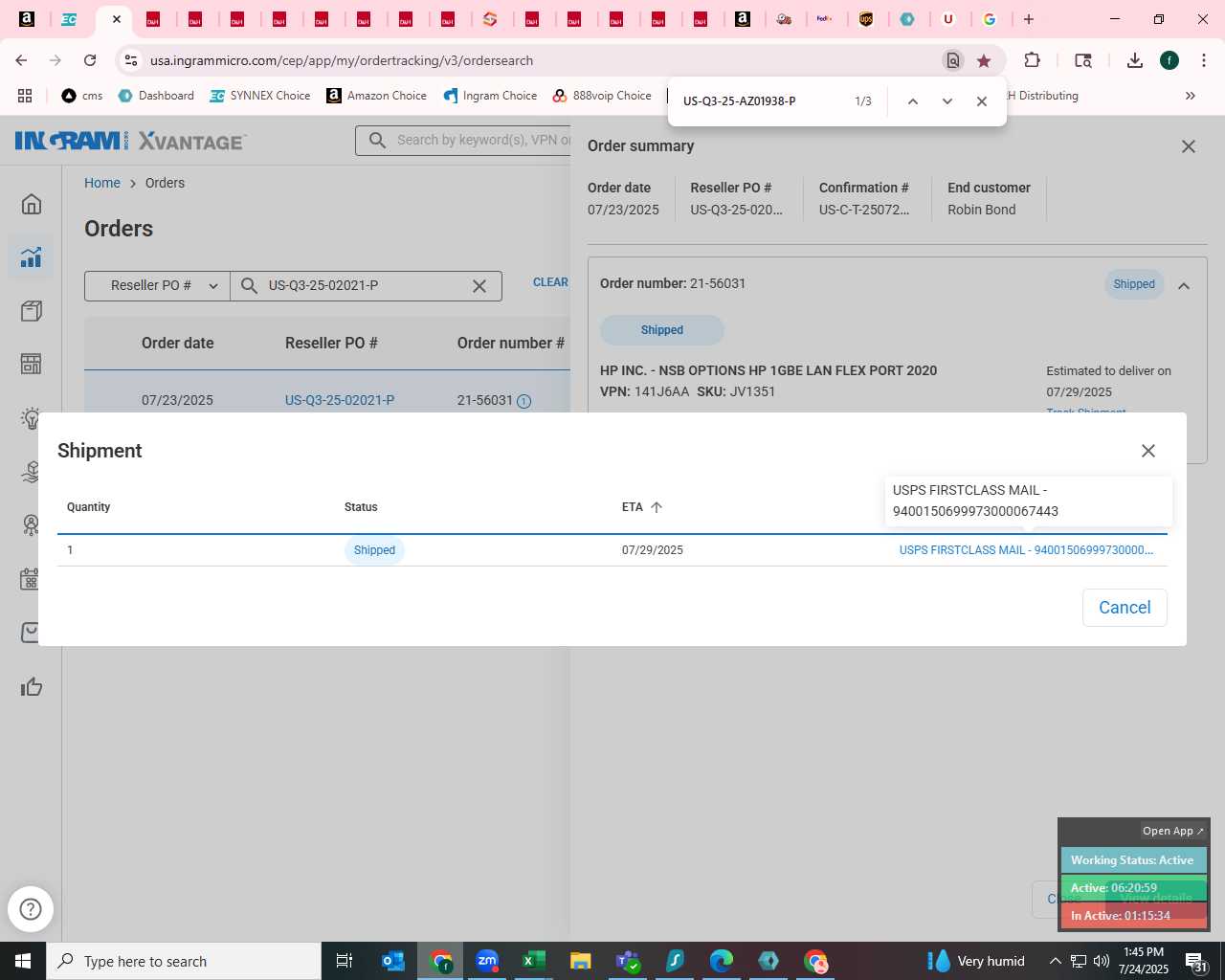Collapse order number 21-56031 section chevron
The image size is (1225, 980).
coord(1184,285)
